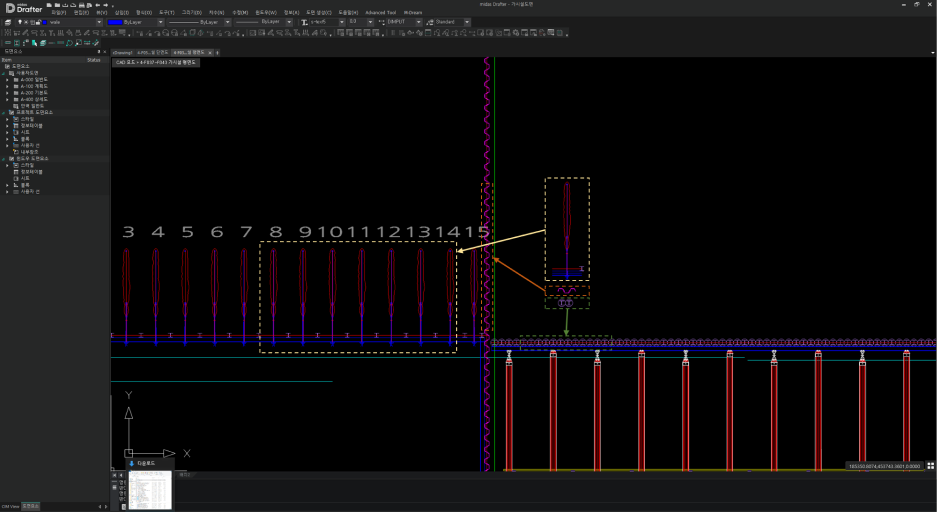Open the 편집(E) menu
937x512 pixels.
tap(81, 13)
